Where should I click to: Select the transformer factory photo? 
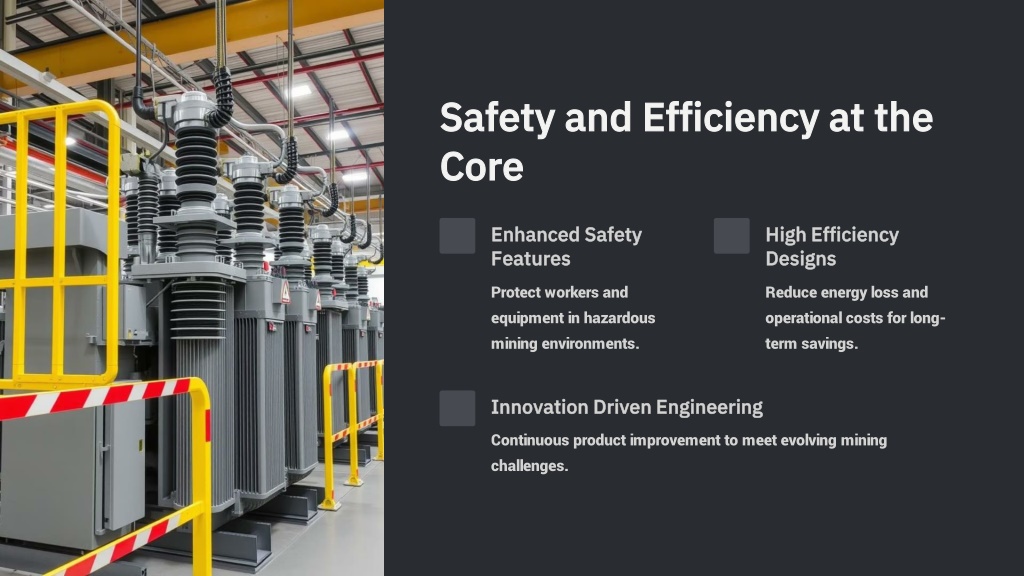point(192,288)
